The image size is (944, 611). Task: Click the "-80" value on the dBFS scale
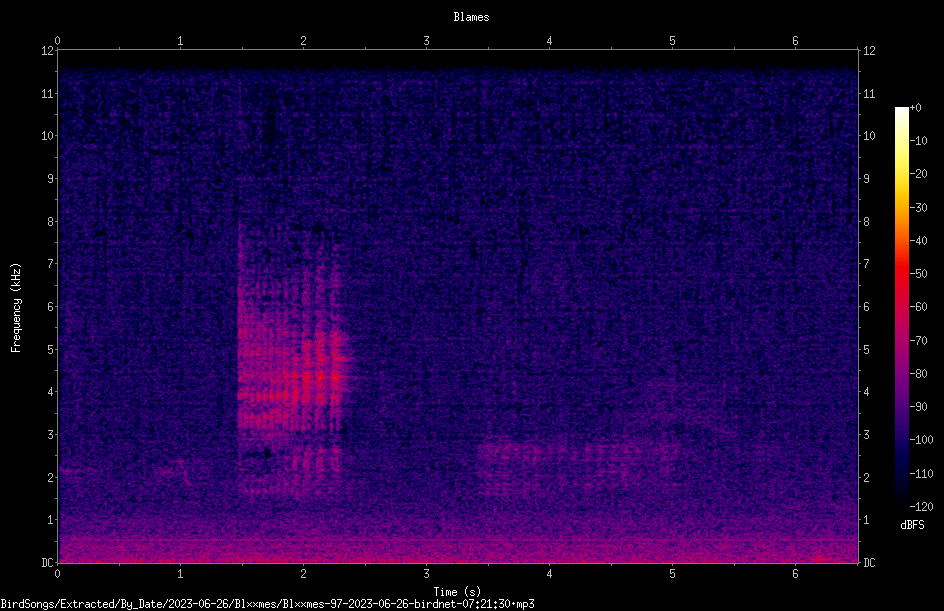pos(919,373)
